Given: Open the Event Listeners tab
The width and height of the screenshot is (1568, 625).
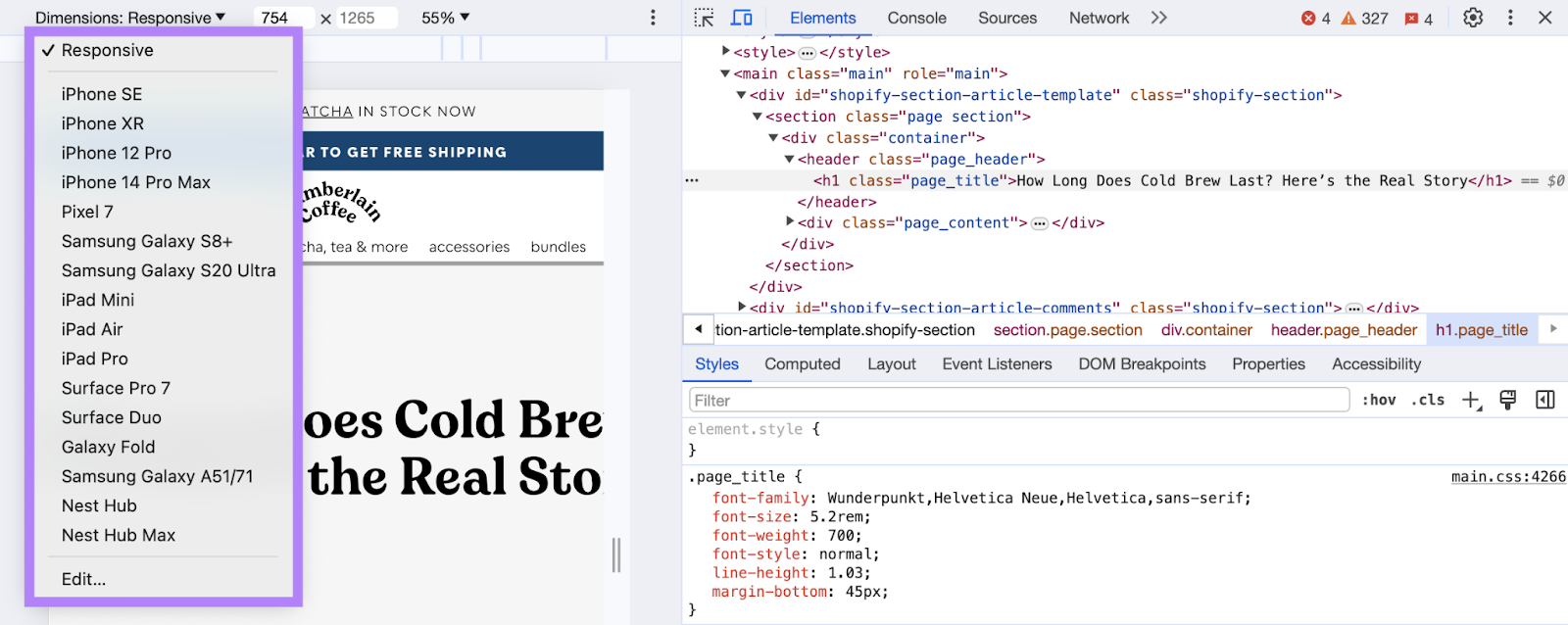Looking at the screenshot, I should click(998, 363).
